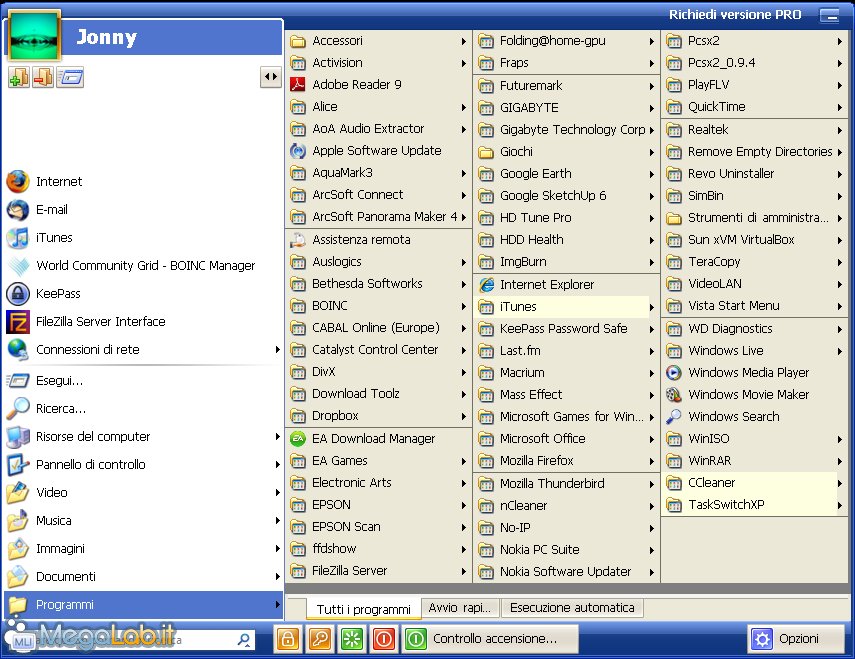Click the Opzioni button
Viewport: 855px width, 659px height.
tap(797, 639)
